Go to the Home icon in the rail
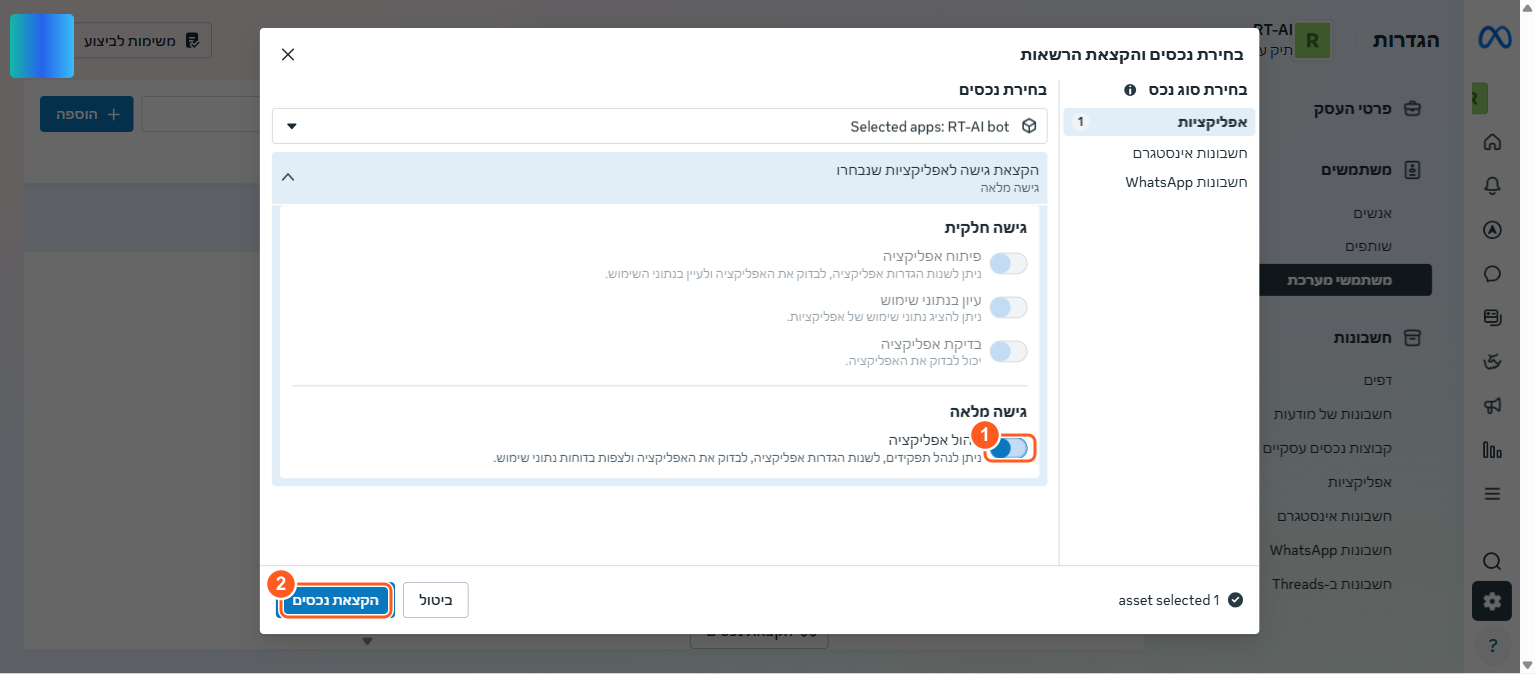 (1493, 142)
